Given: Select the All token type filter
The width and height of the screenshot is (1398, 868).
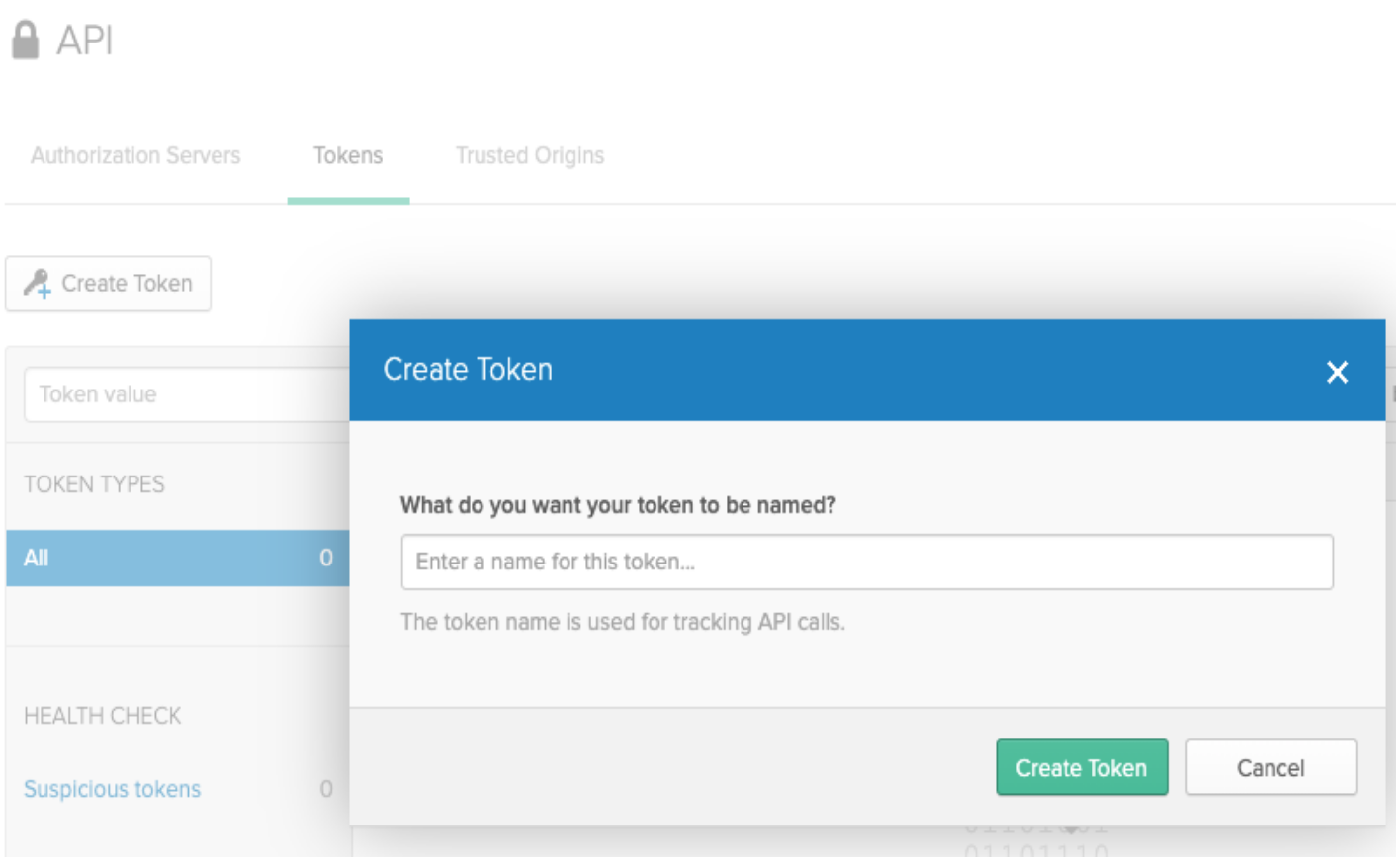Looking at the screenshot, I should point(178,558).
